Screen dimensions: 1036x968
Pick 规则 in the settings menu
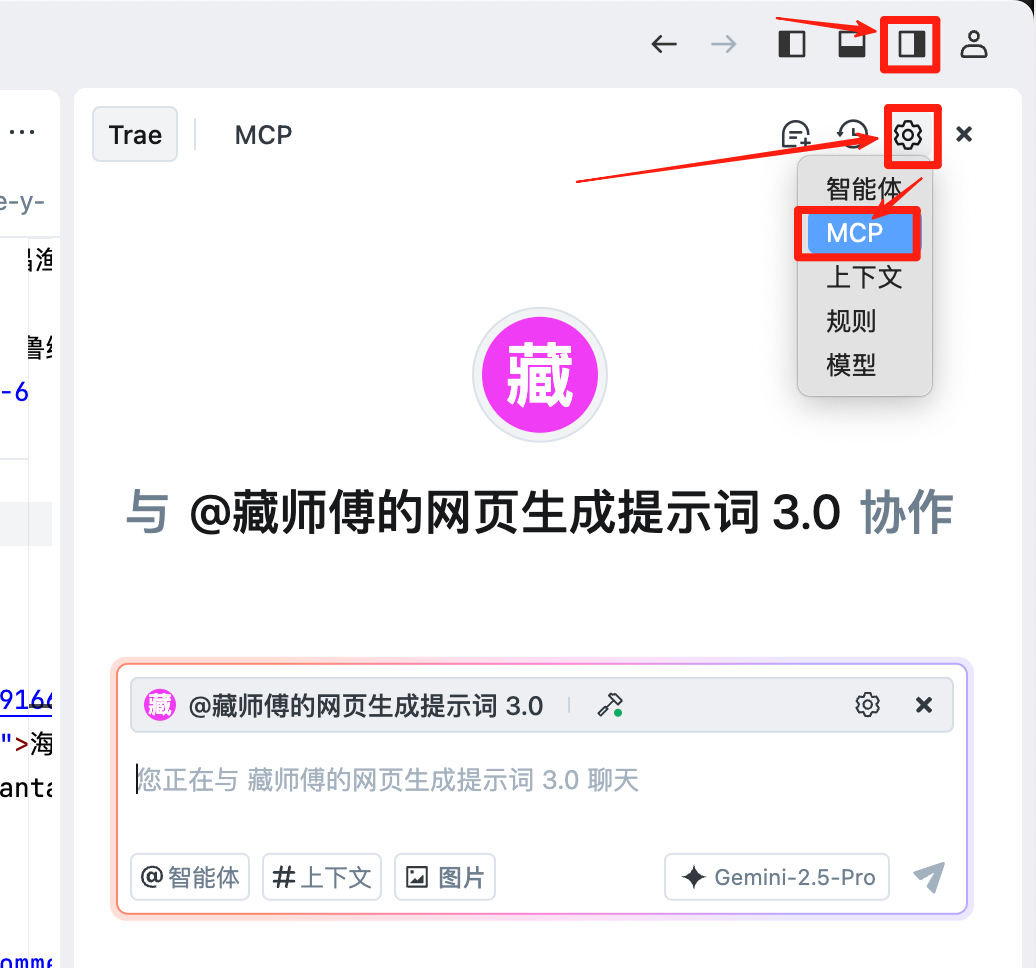864,321
